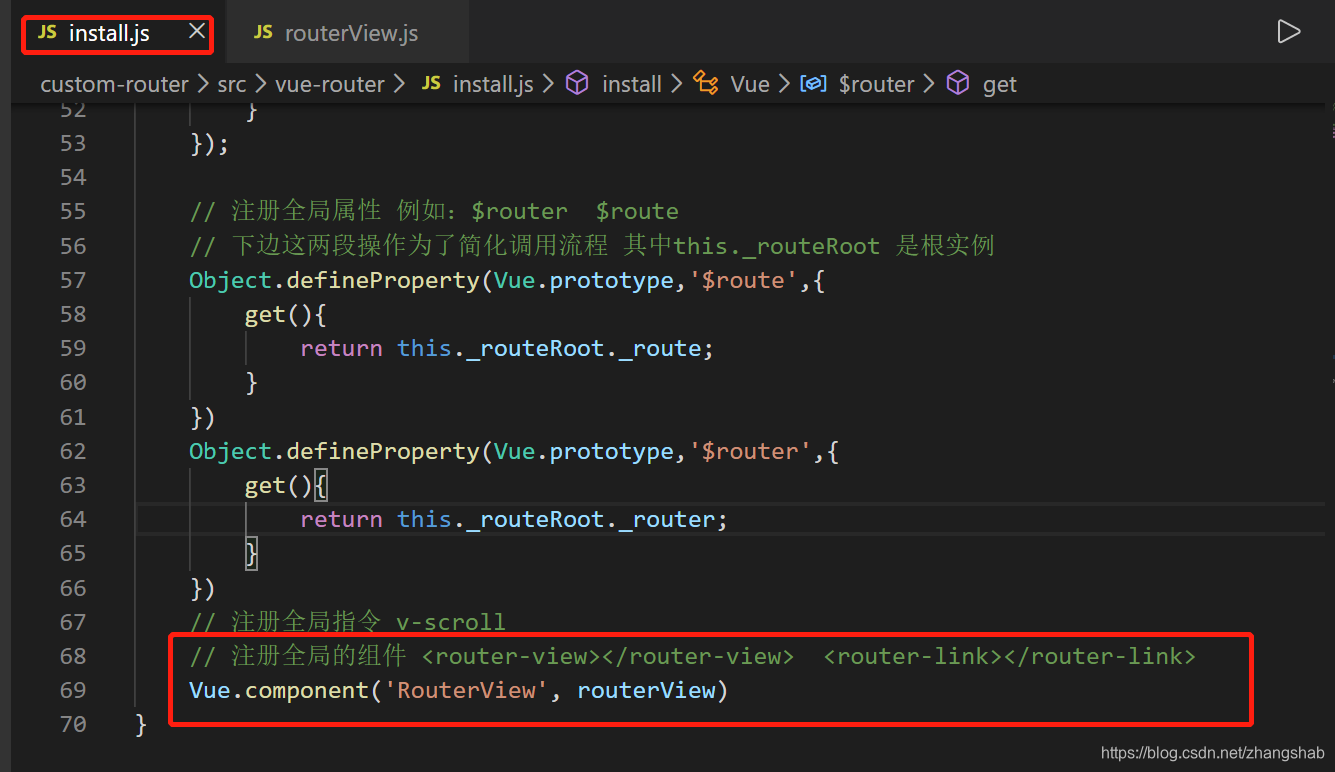1335x772 pixels.
Task: Open src folder in breadcrumb
Action: (232, 85)
